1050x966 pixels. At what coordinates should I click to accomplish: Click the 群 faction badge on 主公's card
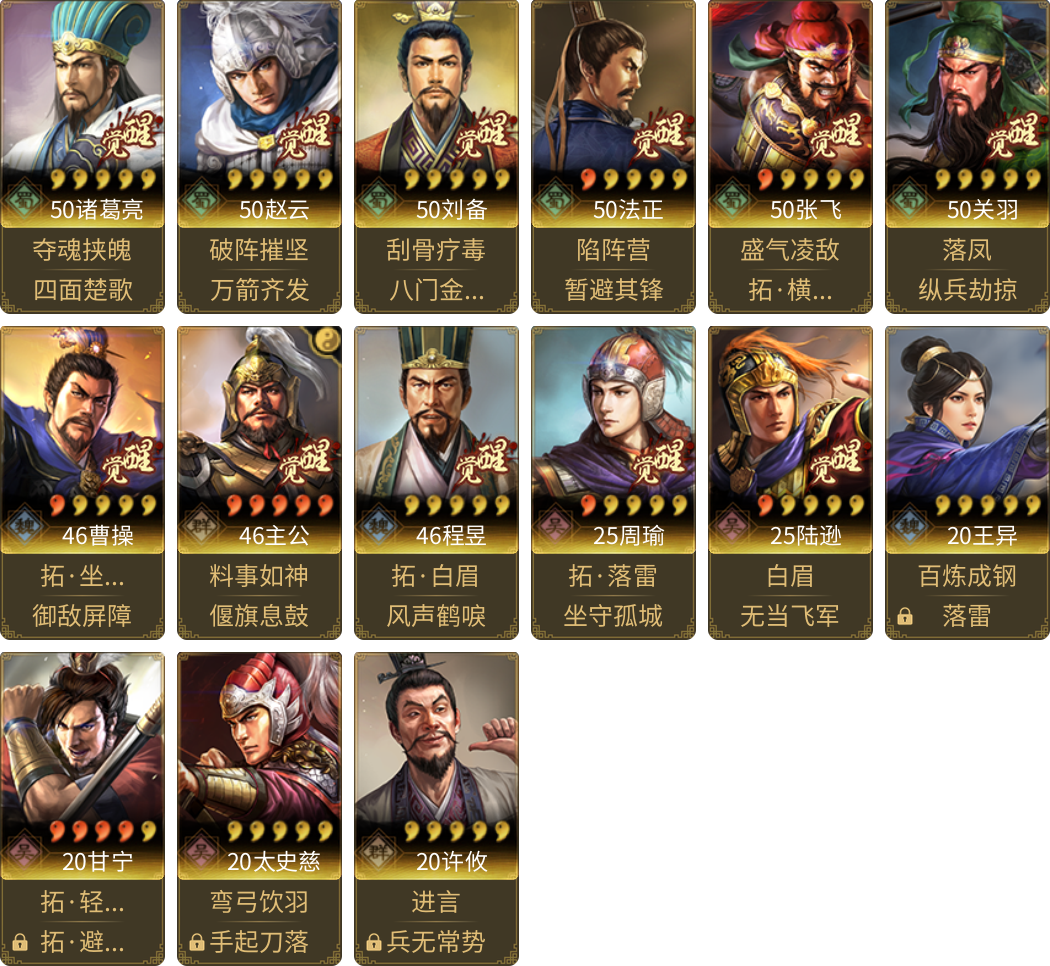click(x=200, y=526)
